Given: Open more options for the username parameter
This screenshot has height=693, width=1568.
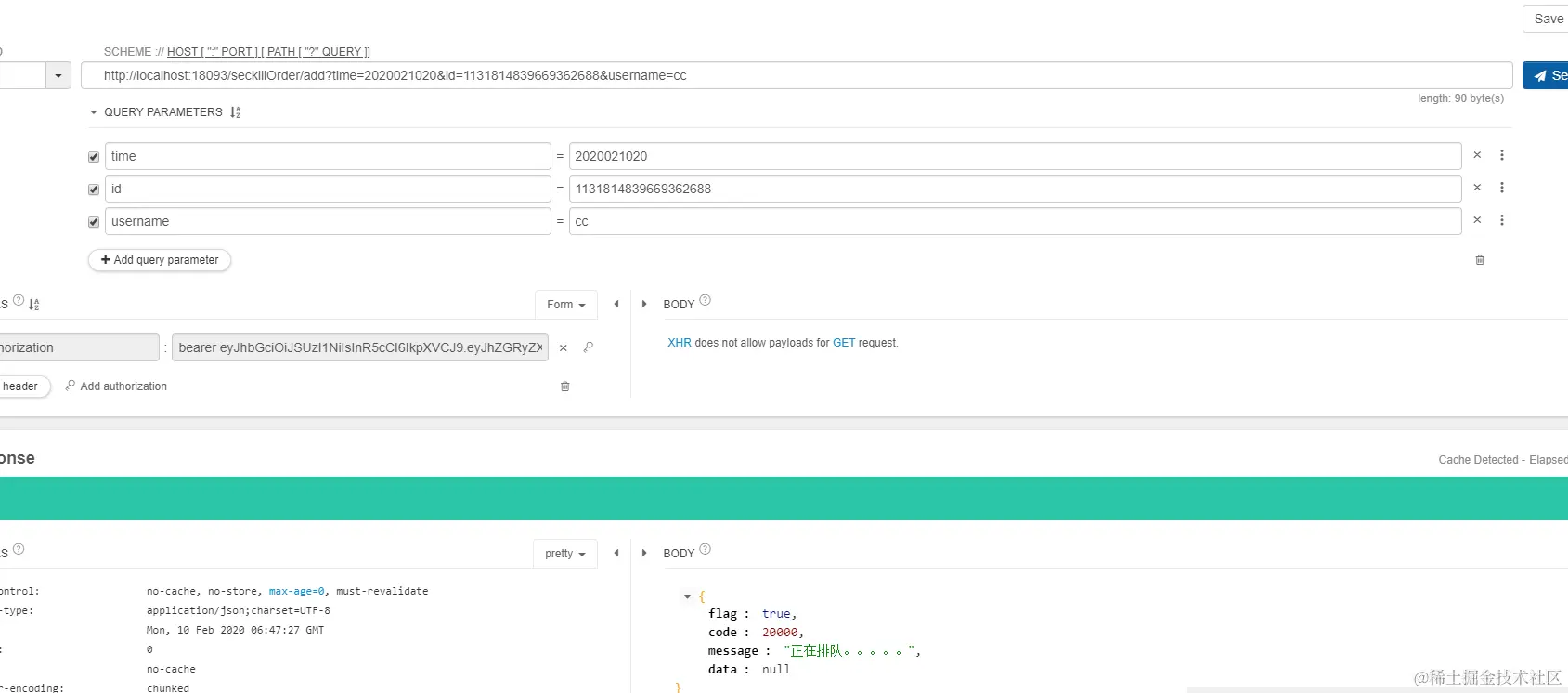Looking at the screenshot, I should tap(1502, 220).
